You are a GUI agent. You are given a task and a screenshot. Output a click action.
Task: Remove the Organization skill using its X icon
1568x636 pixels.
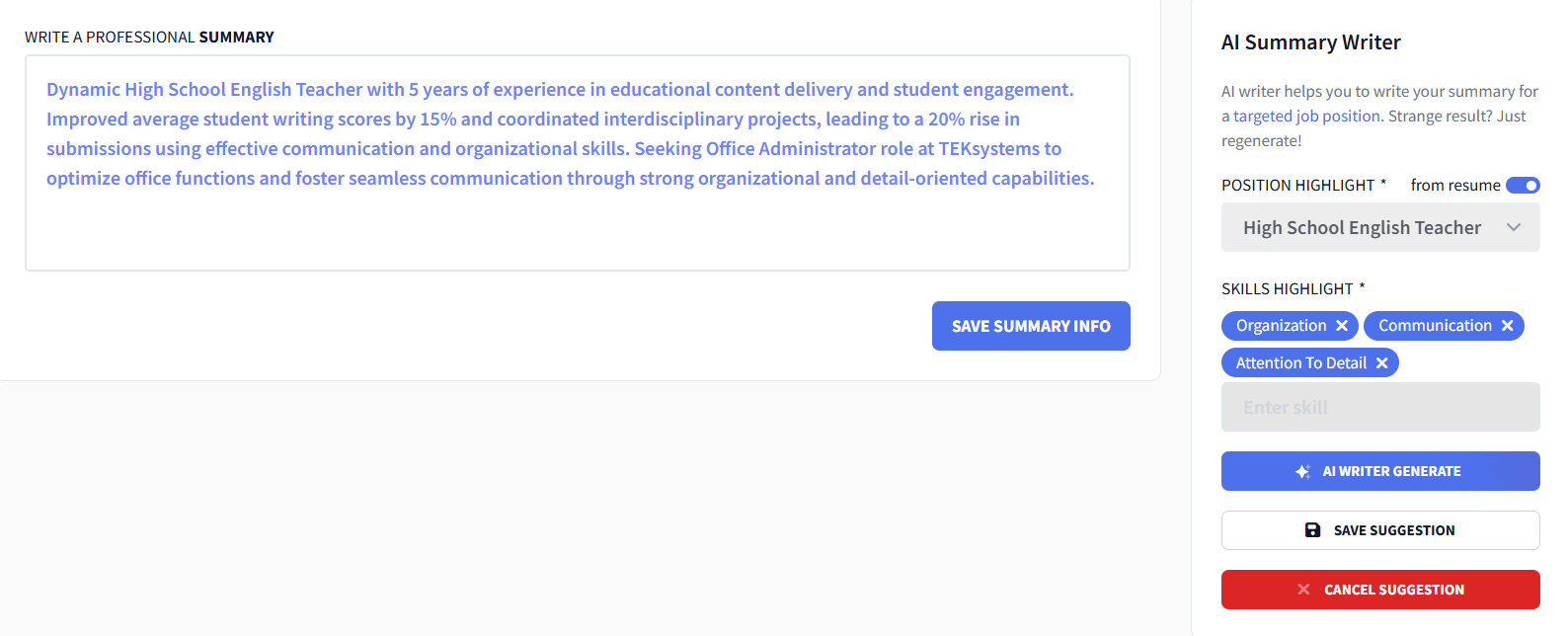(1343, 325)
